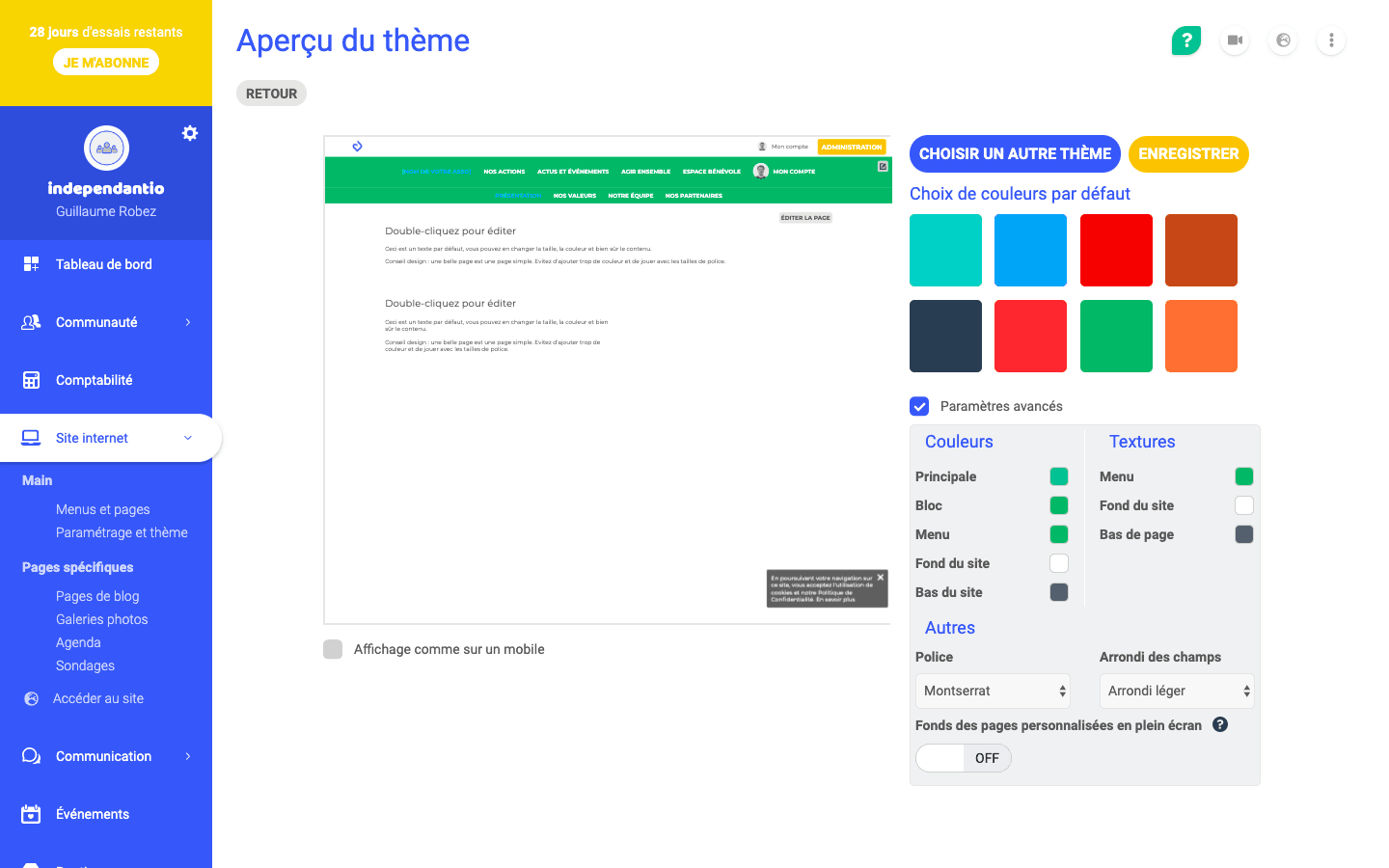Image resolution: width=1389 pixels, height=868 pixels.
Task: Select the bright red default color
Action: pyautogui.click(x=1116, y=250)
